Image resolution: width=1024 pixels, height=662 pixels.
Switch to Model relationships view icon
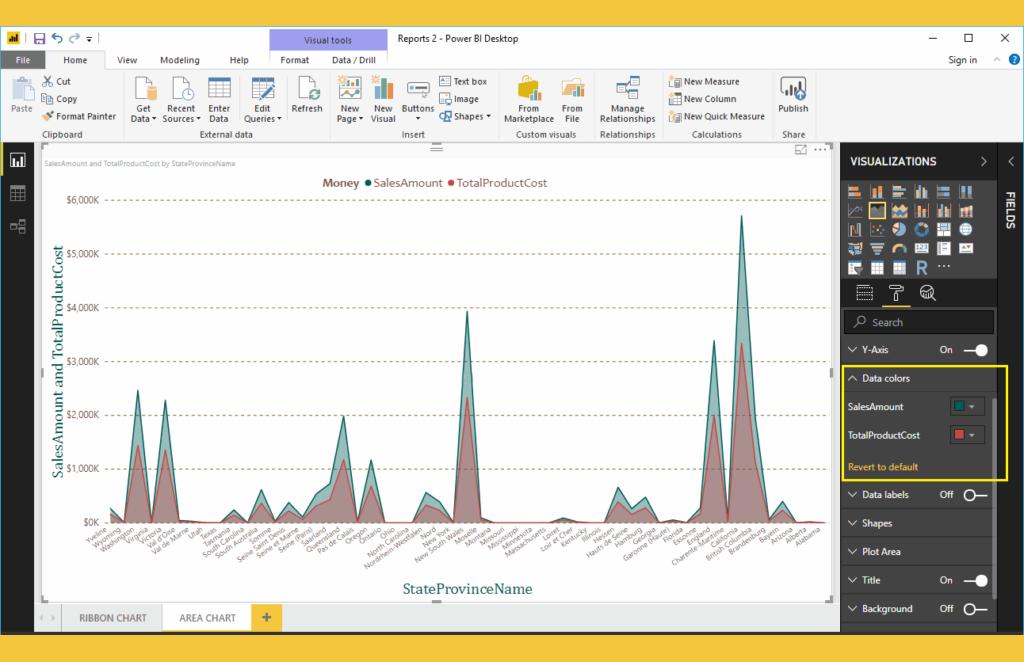[17, 226]
